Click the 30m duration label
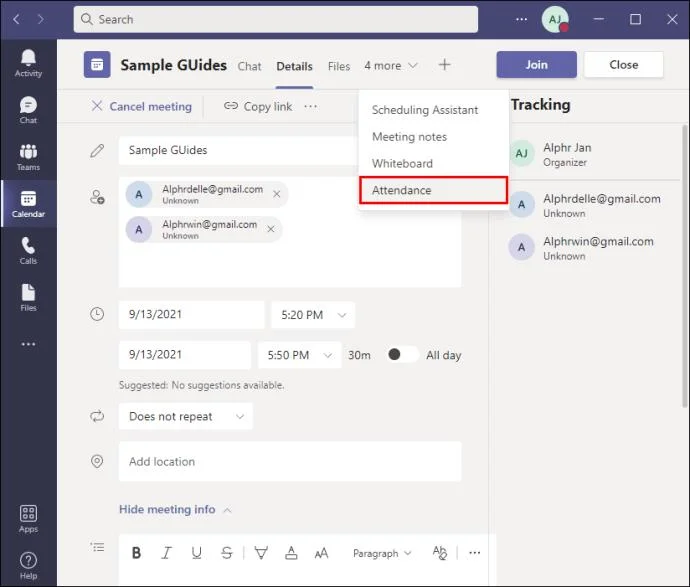Screen dimensions: 690x587 [x=359, y=355]
